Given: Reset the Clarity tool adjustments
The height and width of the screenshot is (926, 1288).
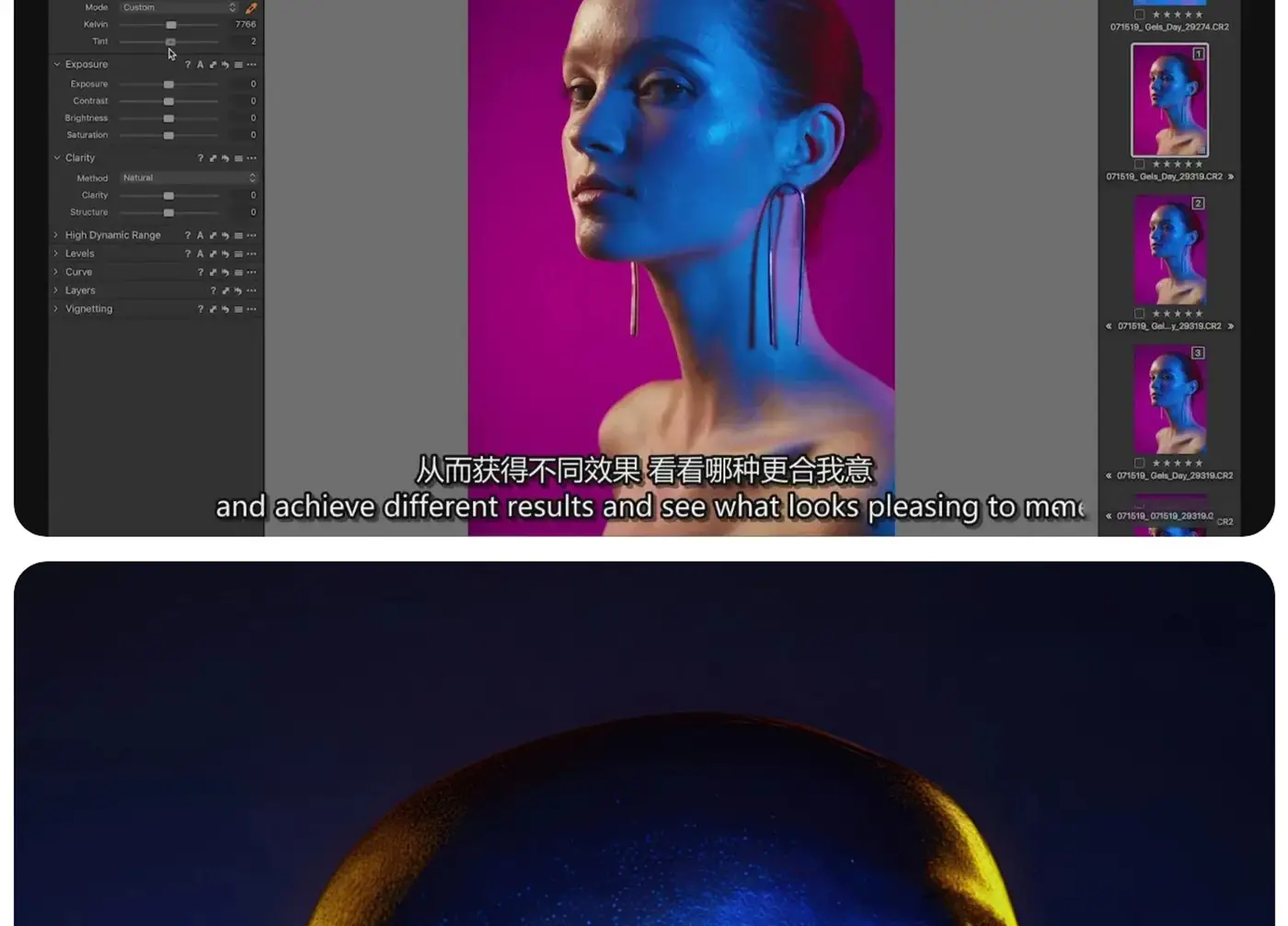Looking at the screenshot, I should point(225,158).
